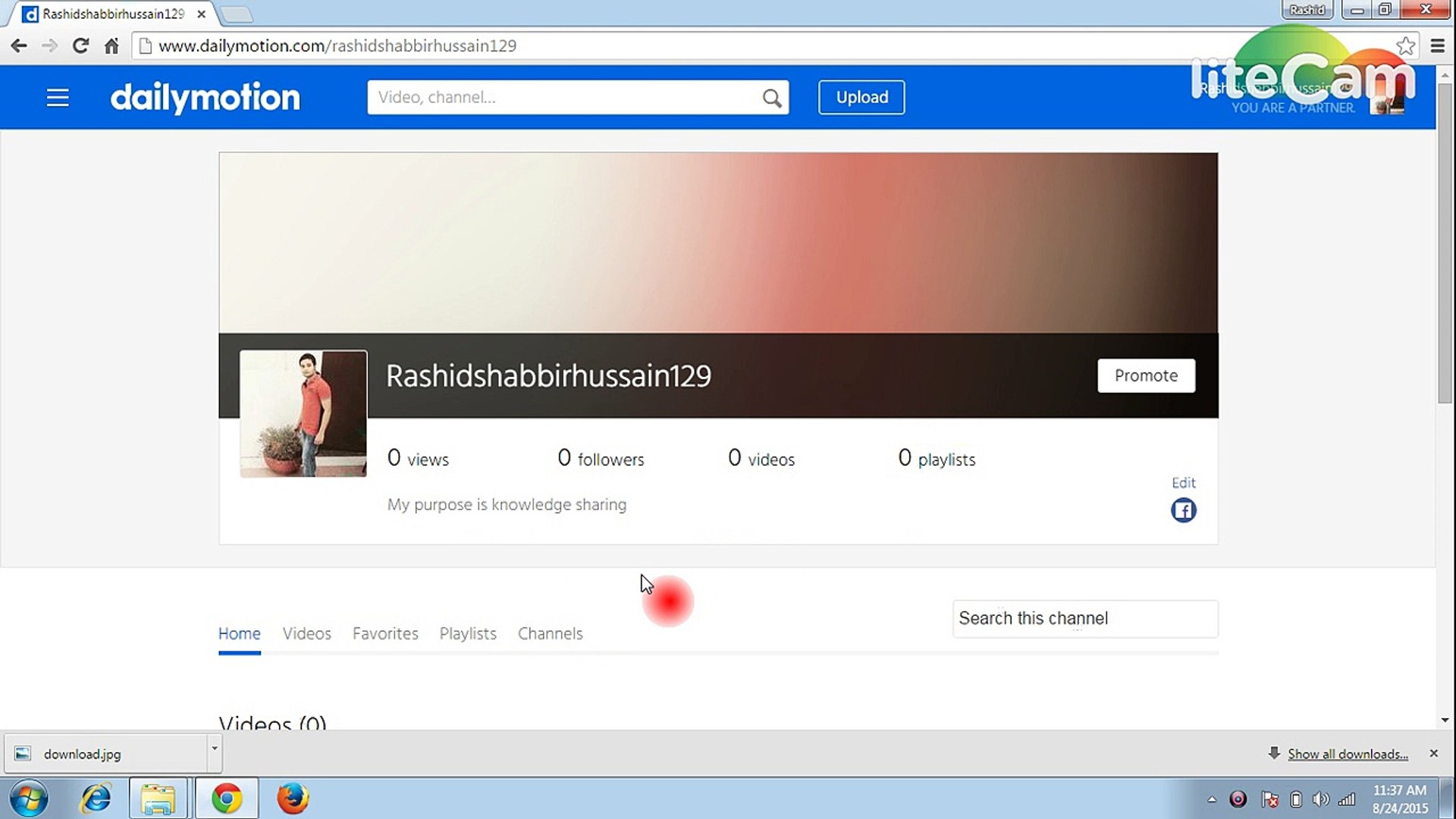Screen dimensions: 1456x819
Task: Click the Upload button
Action: click(x=861, y=97)
